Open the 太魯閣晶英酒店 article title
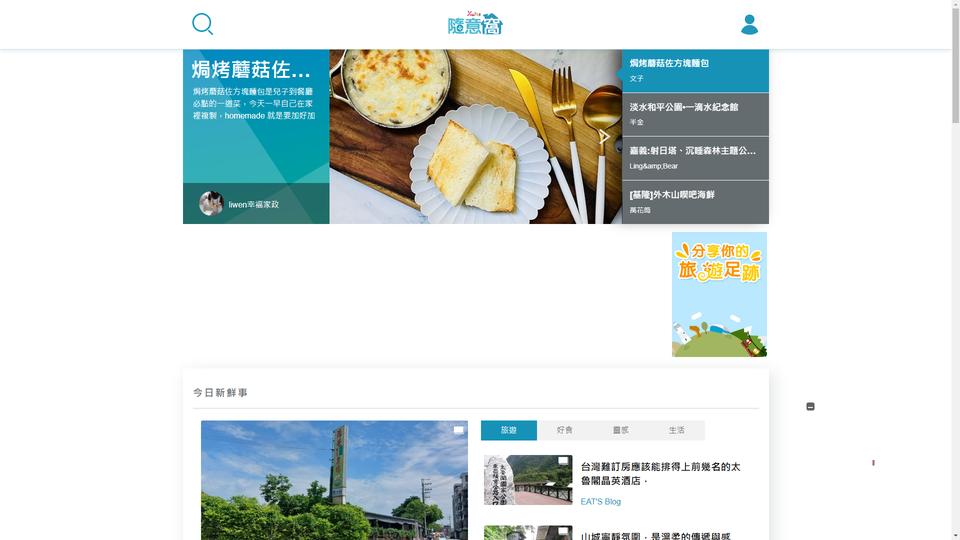The image size is (960, 540). coord(661,474)
